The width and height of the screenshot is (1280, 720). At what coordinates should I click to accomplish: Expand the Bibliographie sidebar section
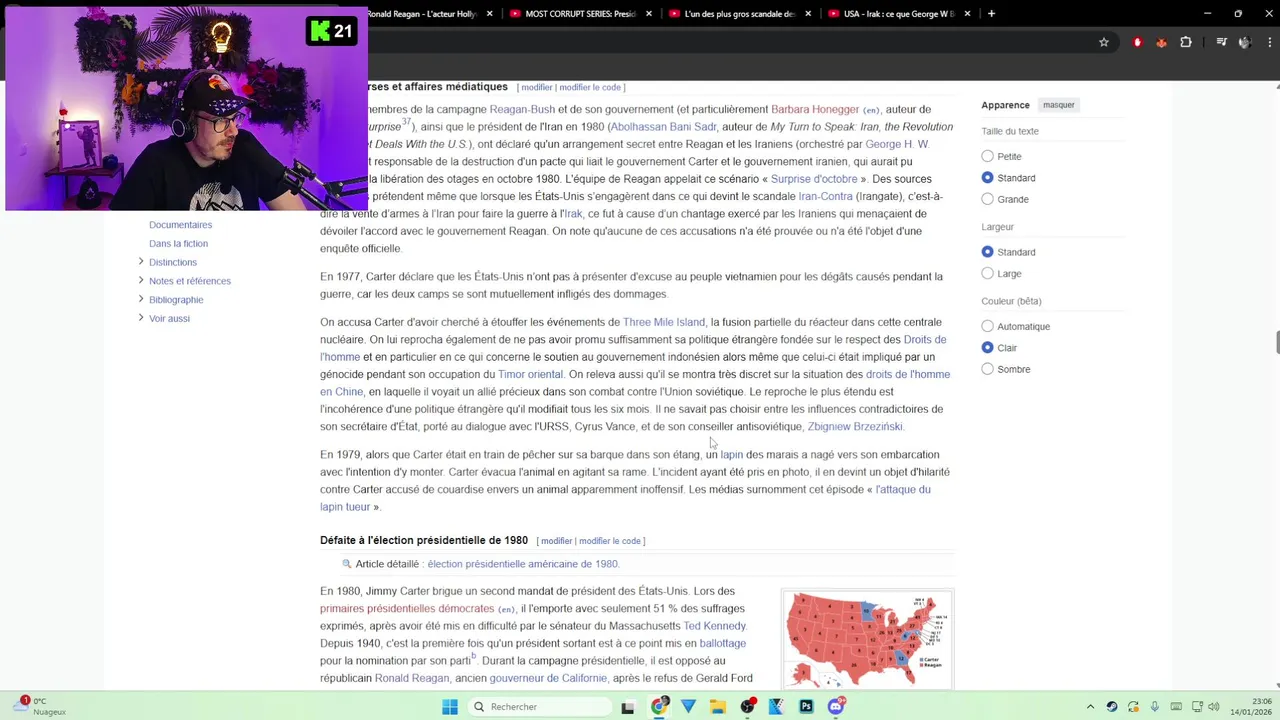tap(140, 299)
